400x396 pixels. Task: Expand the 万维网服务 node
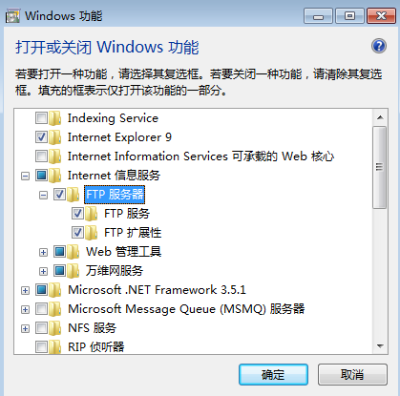coord(43,271)
